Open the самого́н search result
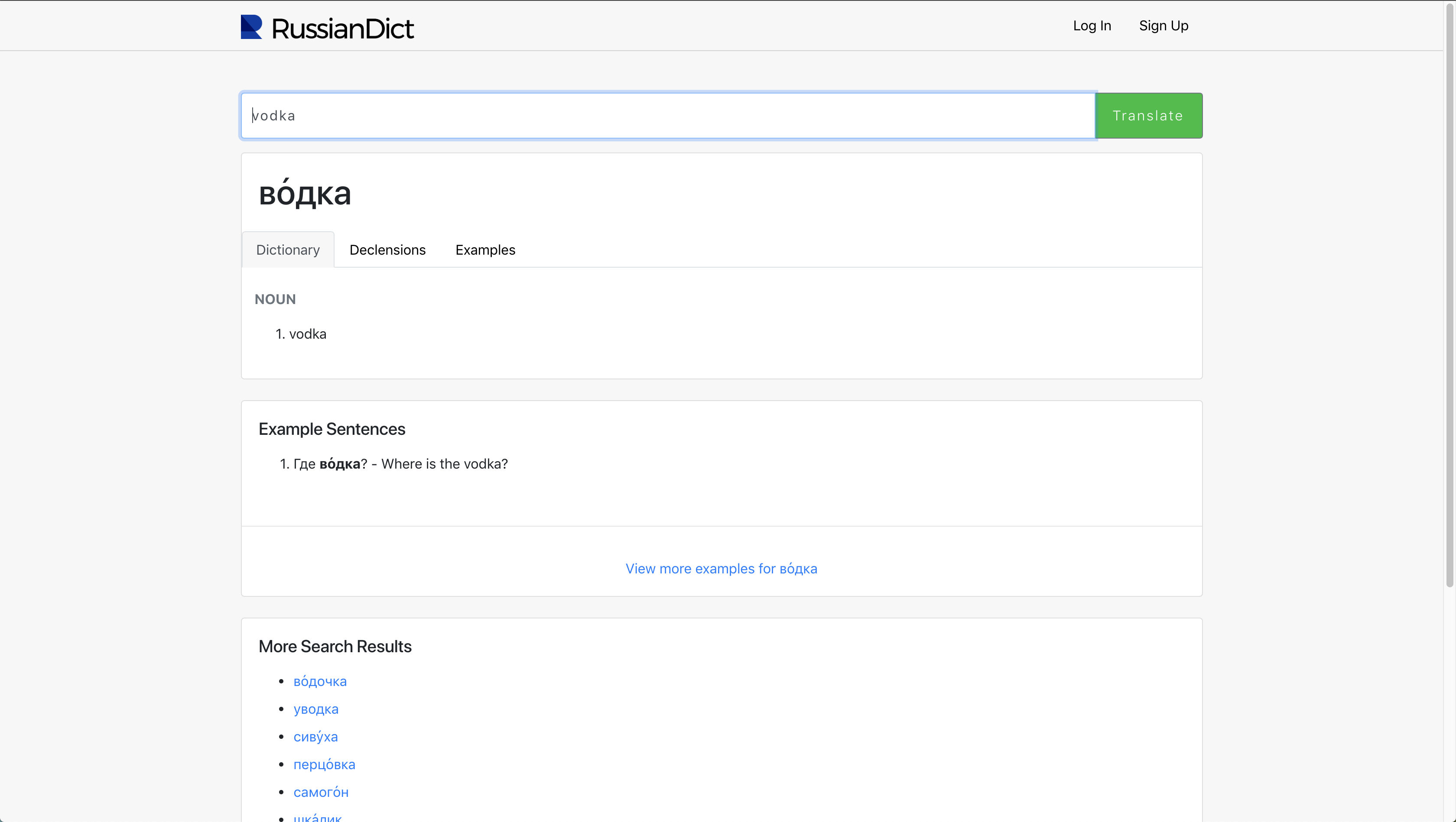Viewport: 1456px width, 822px height. pyautogui.click(x=321, y=792)
